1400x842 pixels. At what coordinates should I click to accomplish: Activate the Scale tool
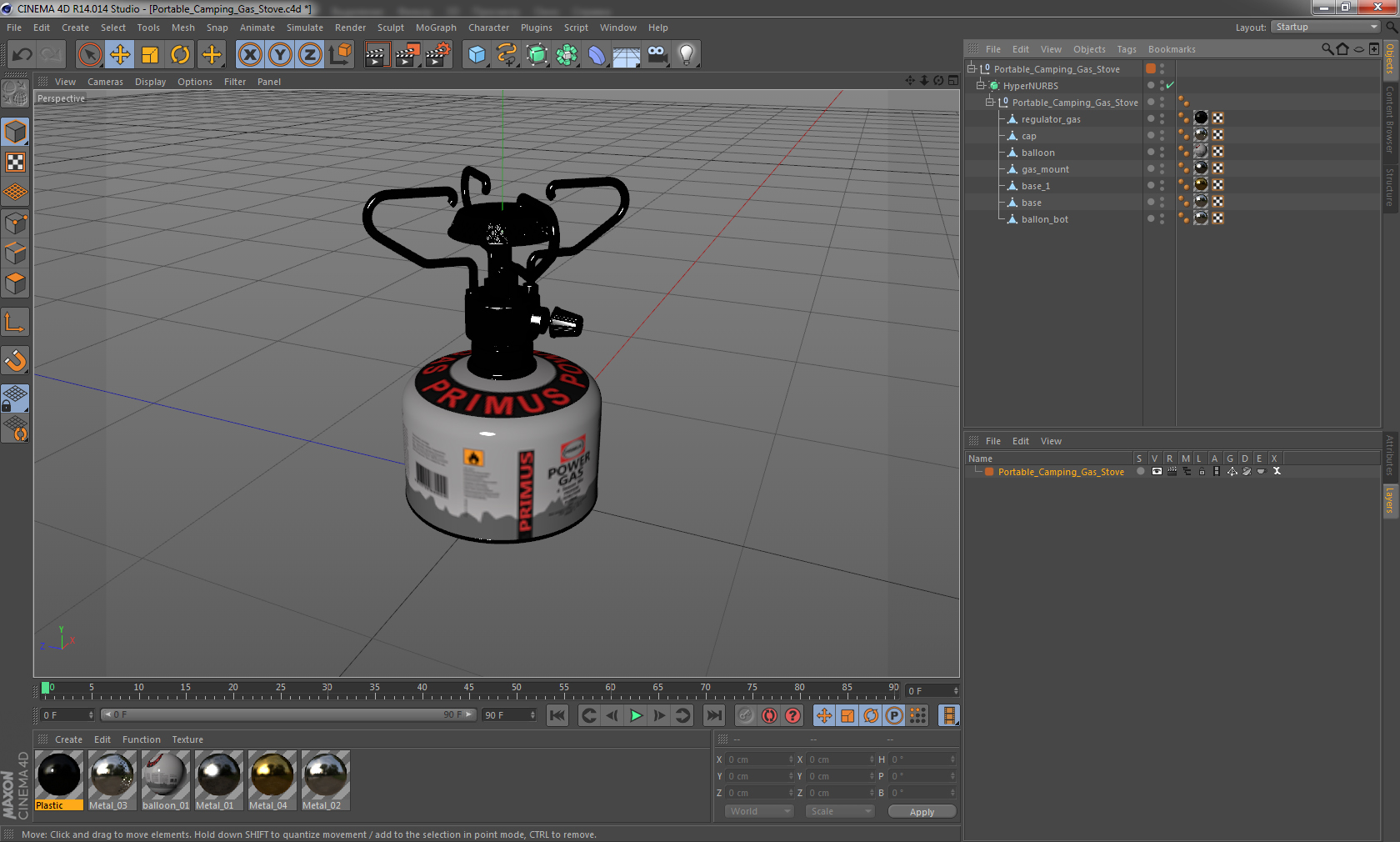pyautogui.click(x=150, y=55)
